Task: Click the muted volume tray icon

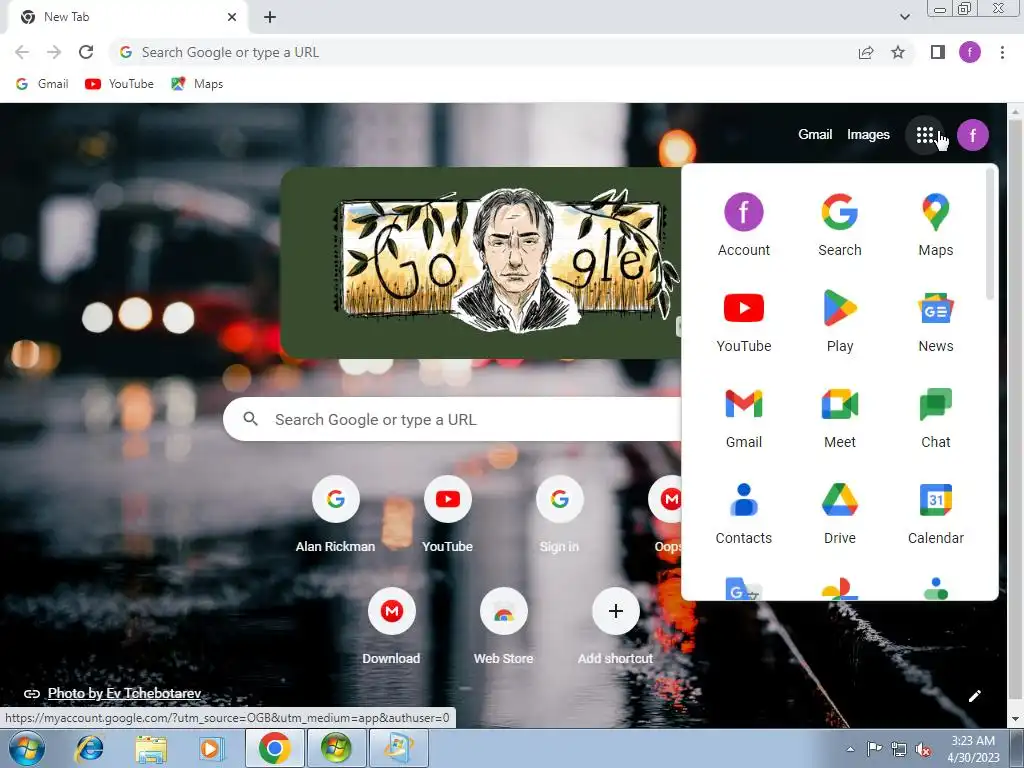Action: tap(923, 749)
